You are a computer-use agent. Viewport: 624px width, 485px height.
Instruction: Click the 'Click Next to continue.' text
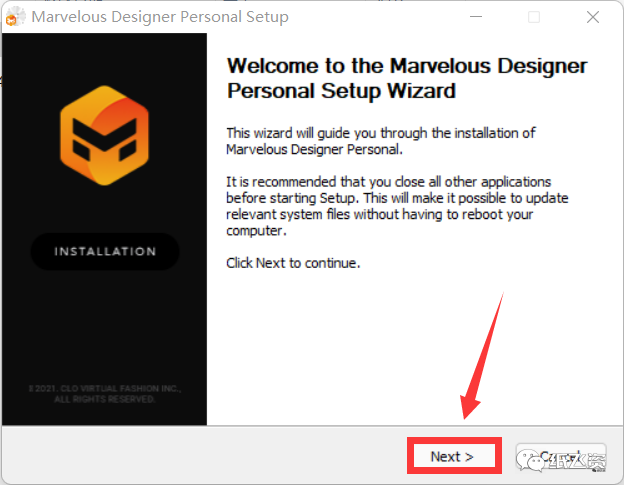coord(293,263)
